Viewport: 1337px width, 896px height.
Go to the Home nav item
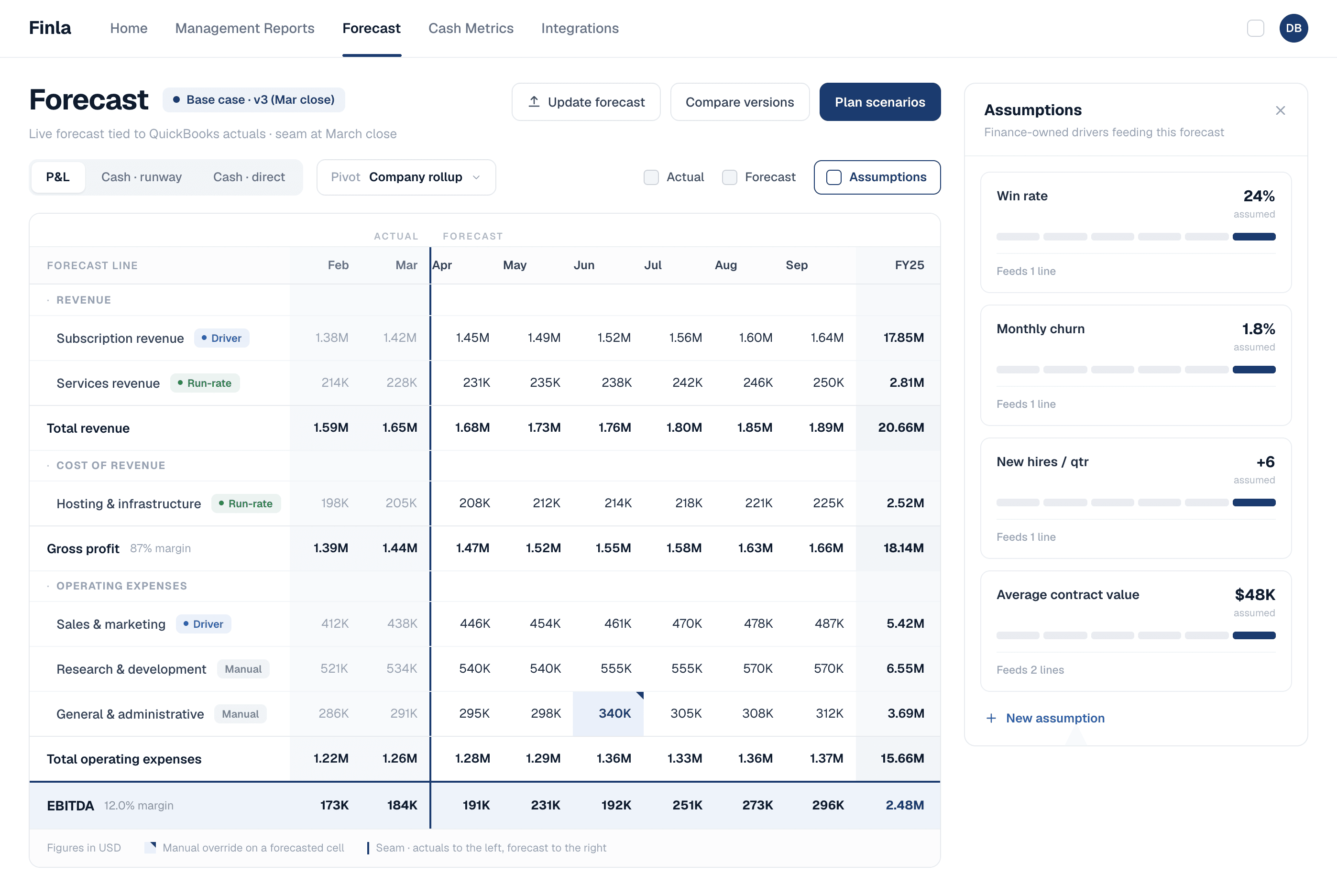(x=129, y=28)
